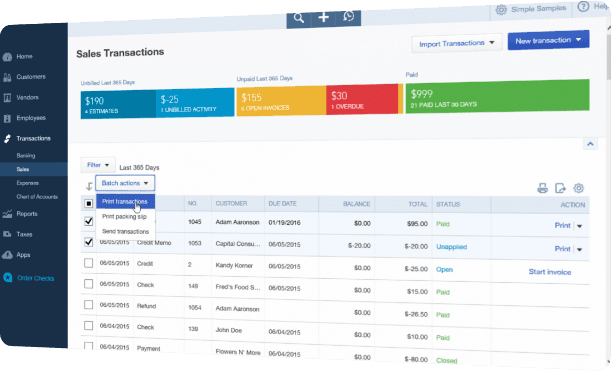
Task: Open the recent transactions clock icon
Action: tap(348, 16)
